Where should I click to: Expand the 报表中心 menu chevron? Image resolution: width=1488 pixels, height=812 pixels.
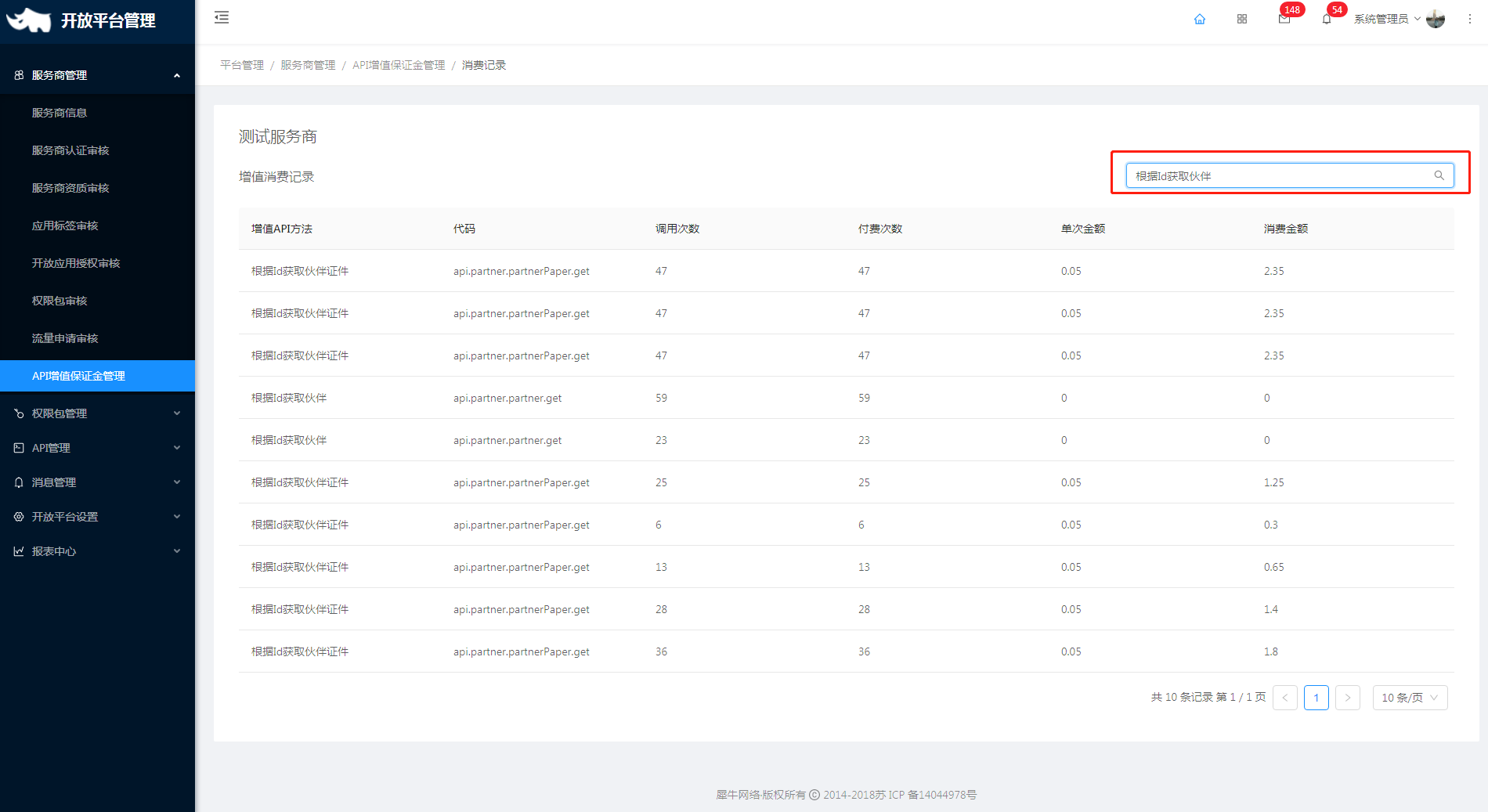point(177,551)
